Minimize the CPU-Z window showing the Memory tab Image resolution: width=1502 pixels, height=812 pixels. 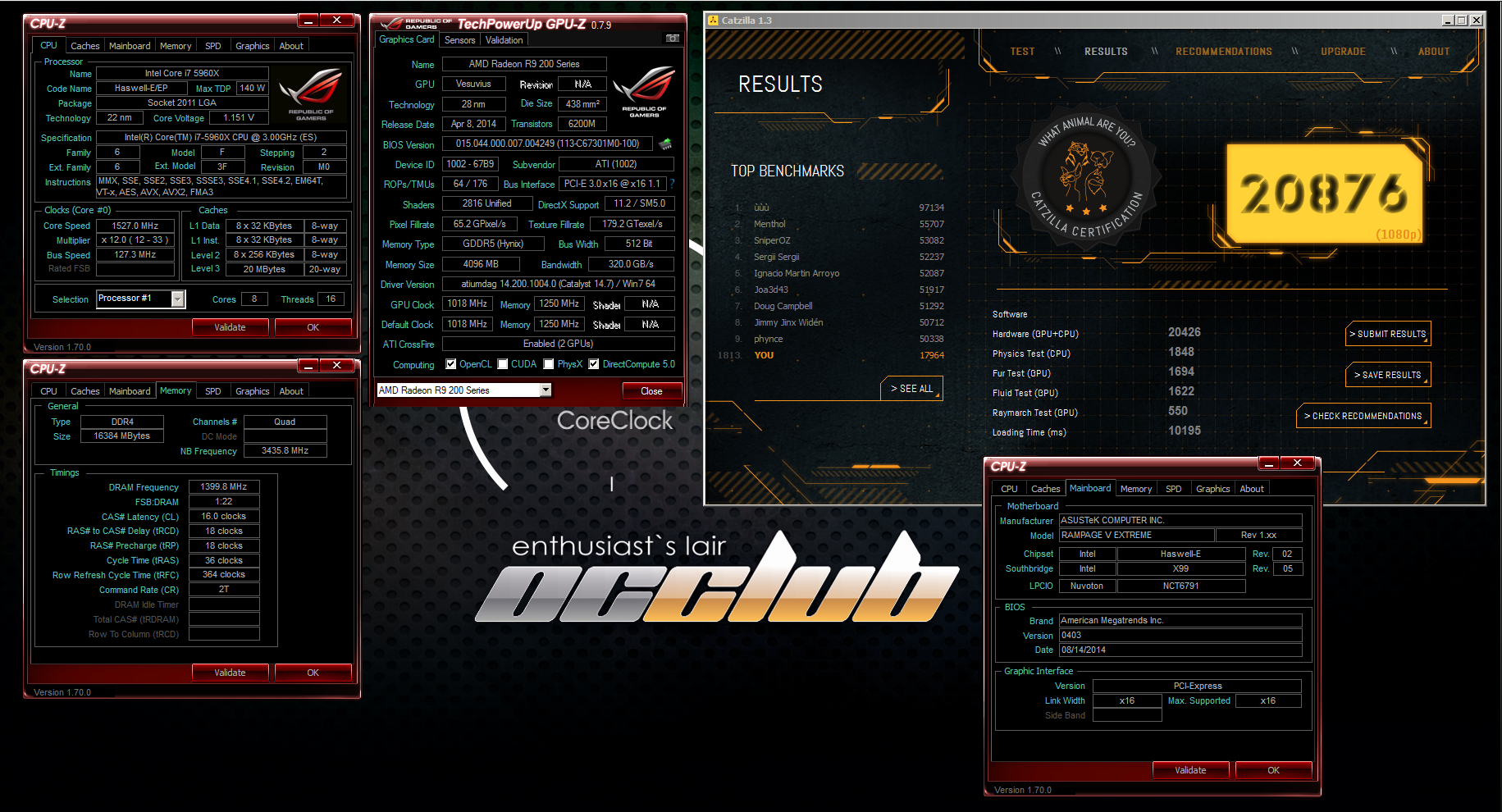[x=309, y=365]
